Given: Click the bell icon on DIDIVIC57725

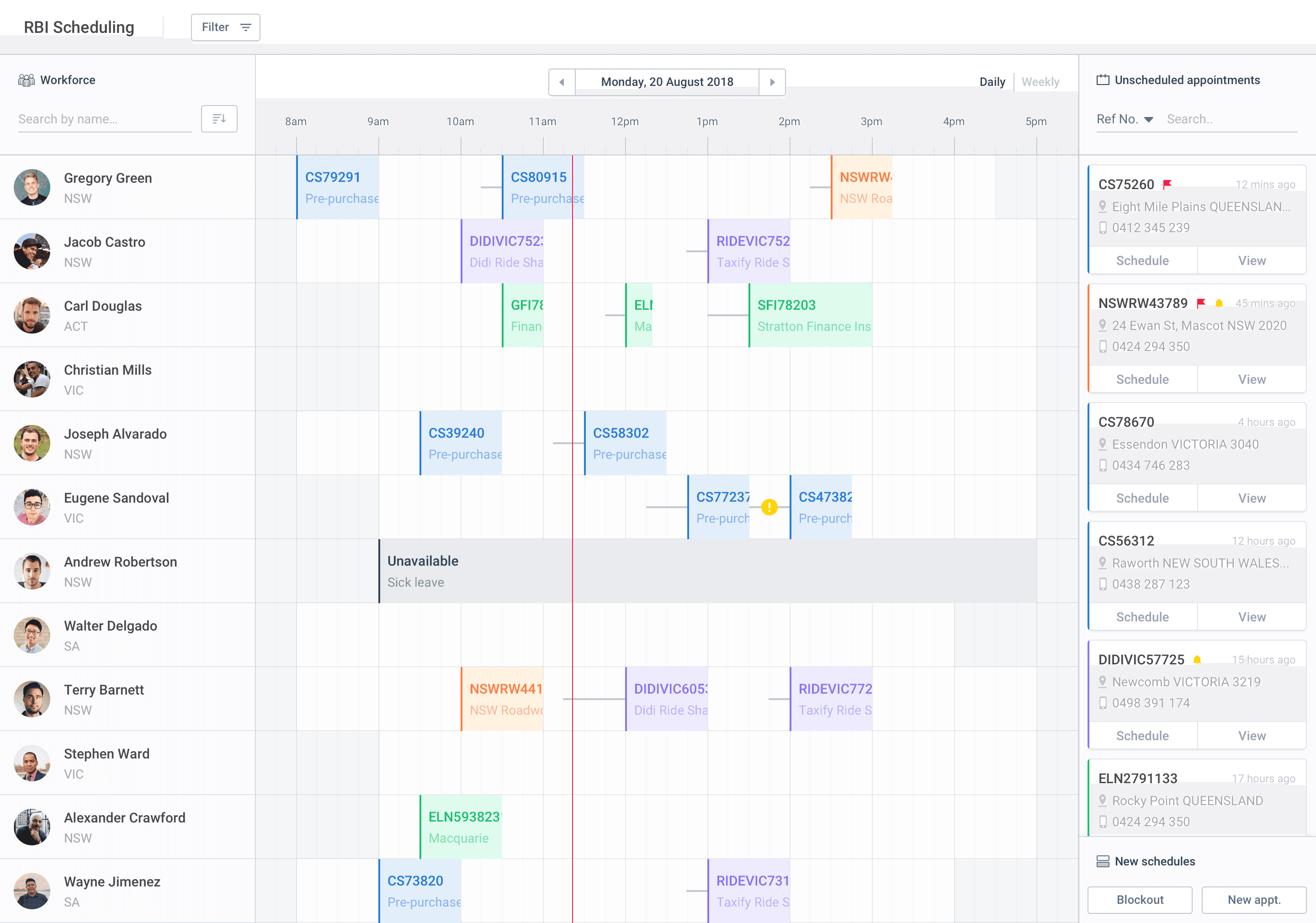Looking at the screenshot, I should pos(1197,660).
